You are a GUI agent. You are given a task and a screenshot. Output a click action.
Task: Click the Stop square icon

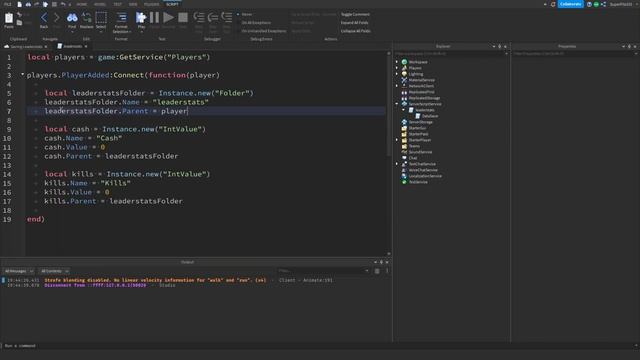[183, 18]
